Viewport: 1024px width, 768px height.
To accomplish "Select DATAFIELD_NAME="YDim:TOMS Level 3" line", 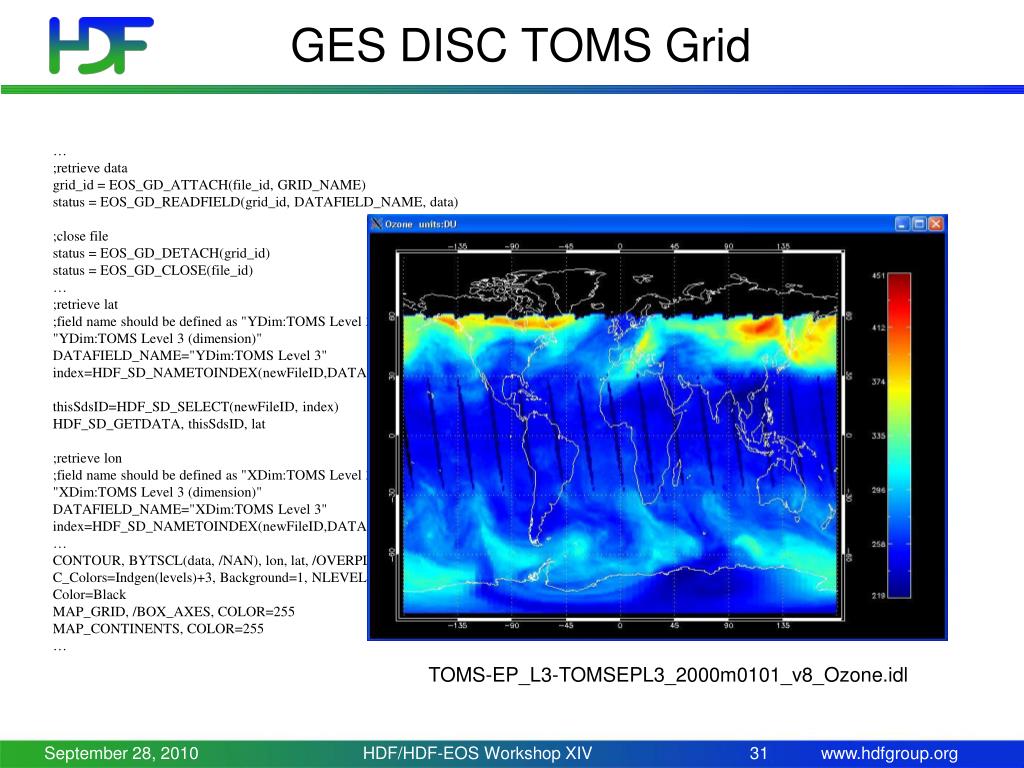I will point(190,355).
